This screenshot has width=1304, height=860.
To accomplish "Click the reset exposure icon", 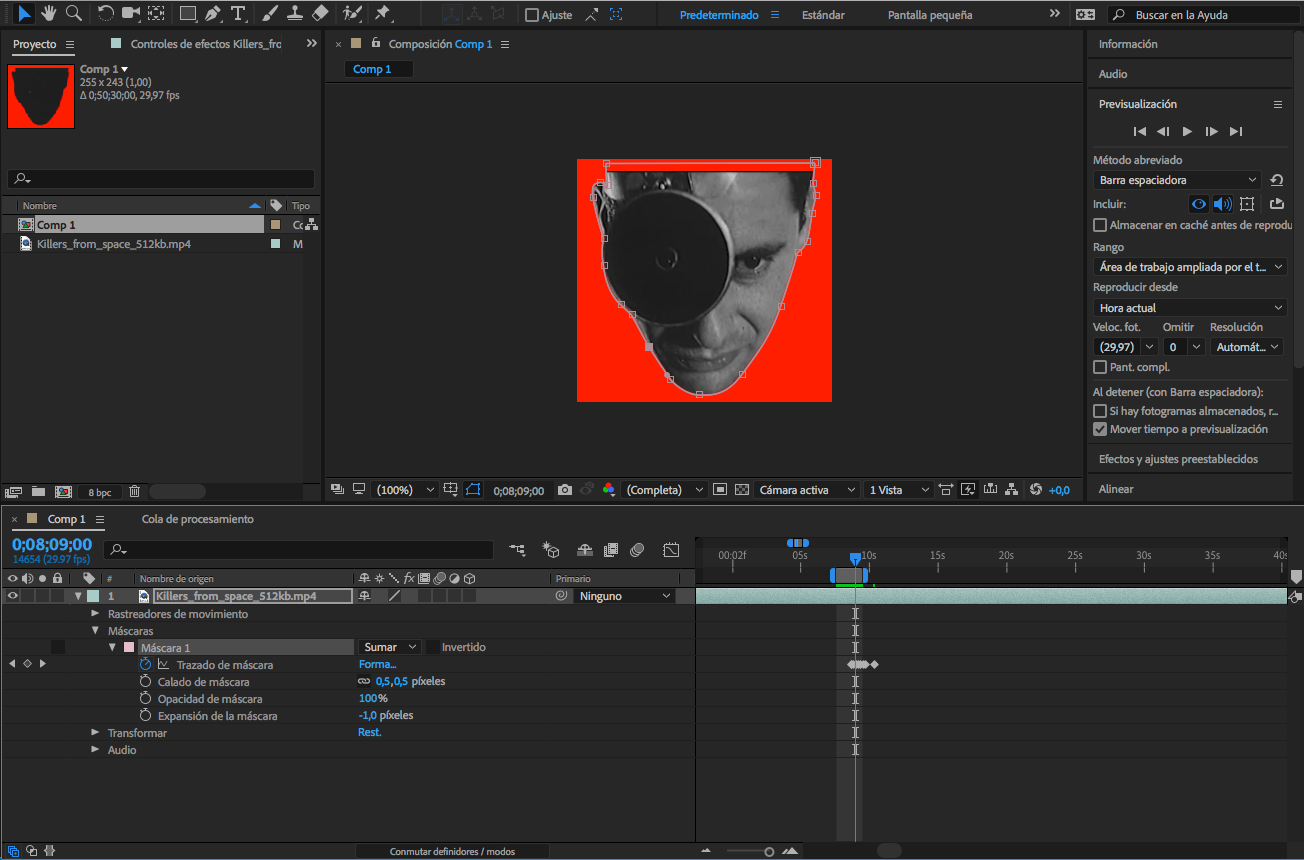I will (x=1036, y=490).
